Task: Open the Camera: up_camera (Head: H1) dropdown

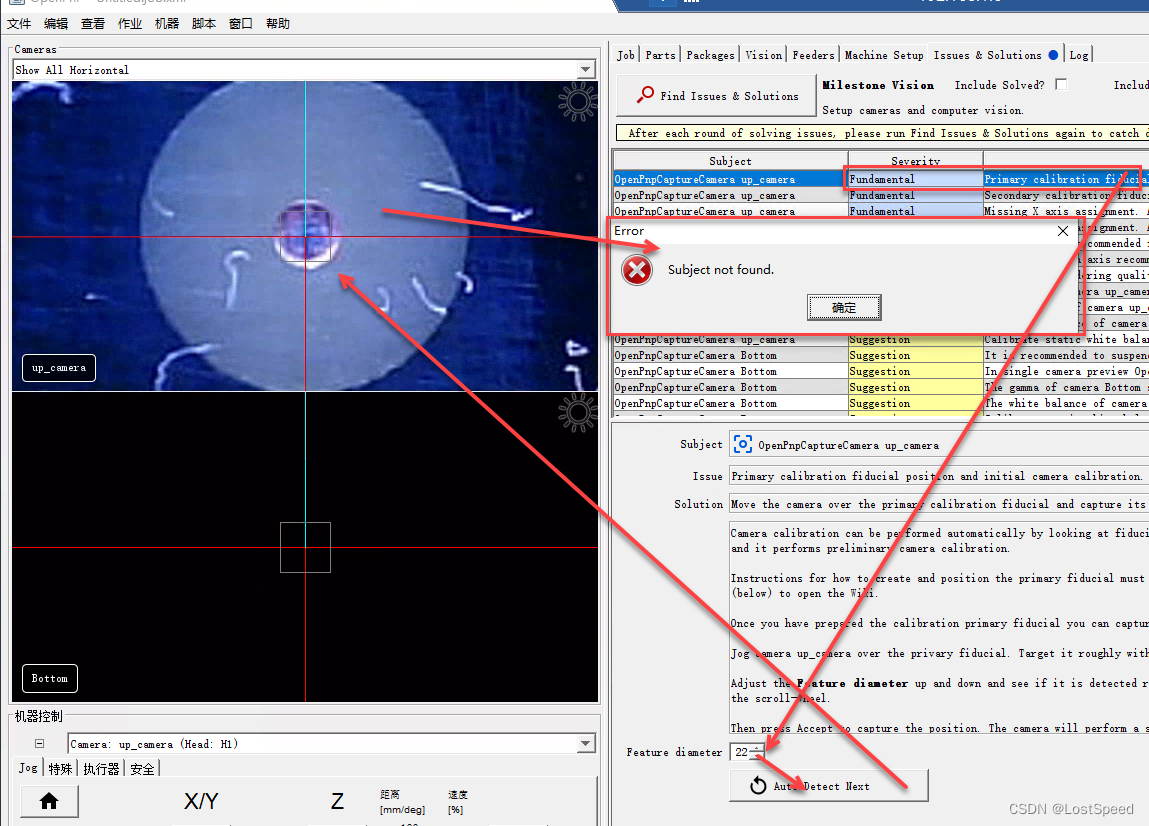Action: [585, 743]
